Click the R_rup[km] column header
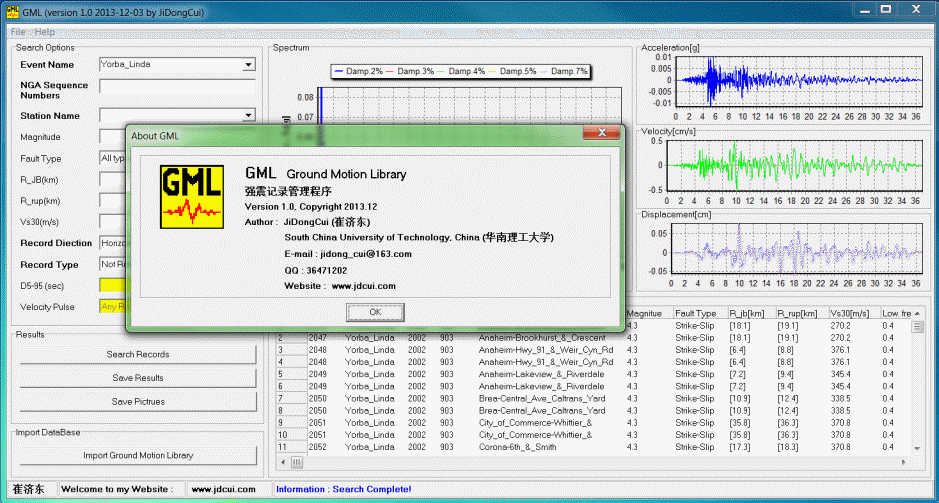Image resolution: width=939 pixels, height=503 pixels. pos(801,313)
